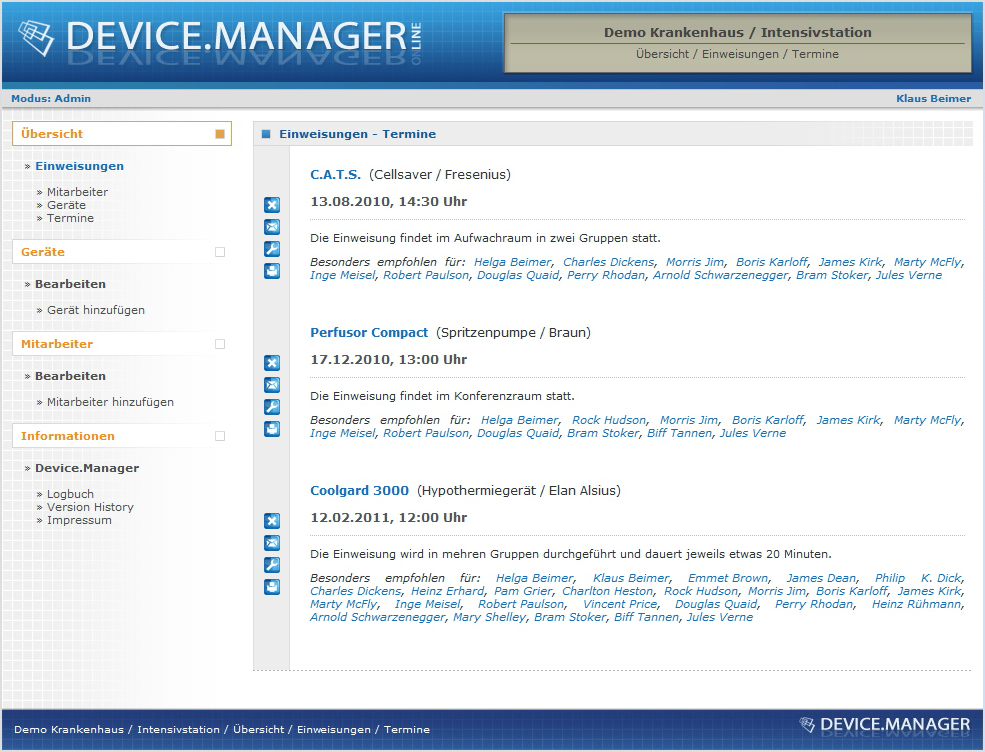This screenshot has height=752, width=985.
Task: Click Modus: Admin label
Action: coord(51,98)
